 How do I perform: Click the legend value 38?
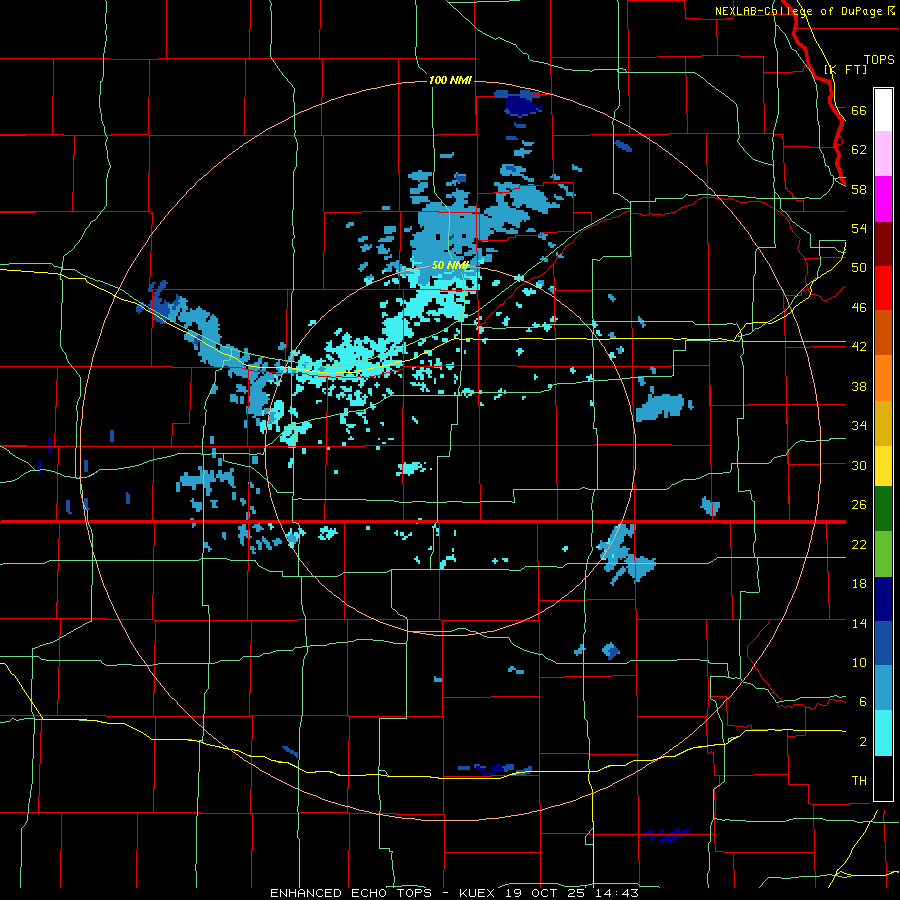(859, 386)
